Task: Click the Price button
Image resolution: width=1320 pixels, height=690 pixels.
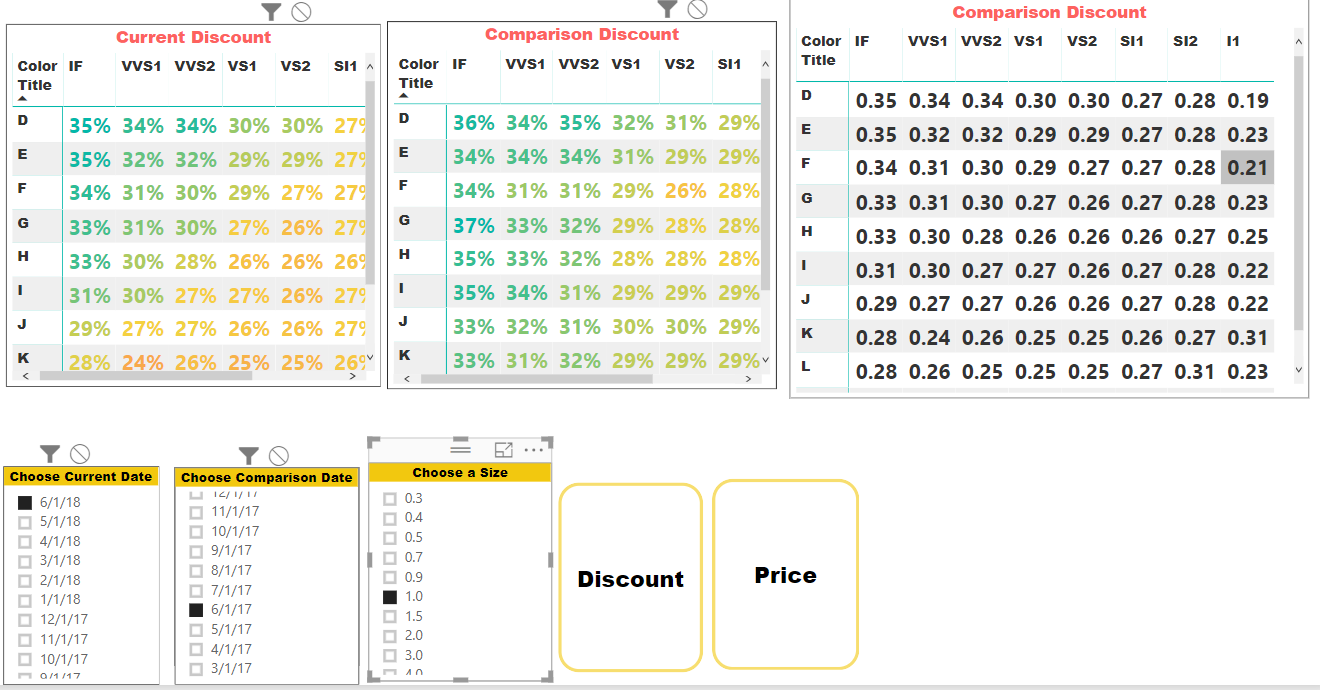Action: 785,574
